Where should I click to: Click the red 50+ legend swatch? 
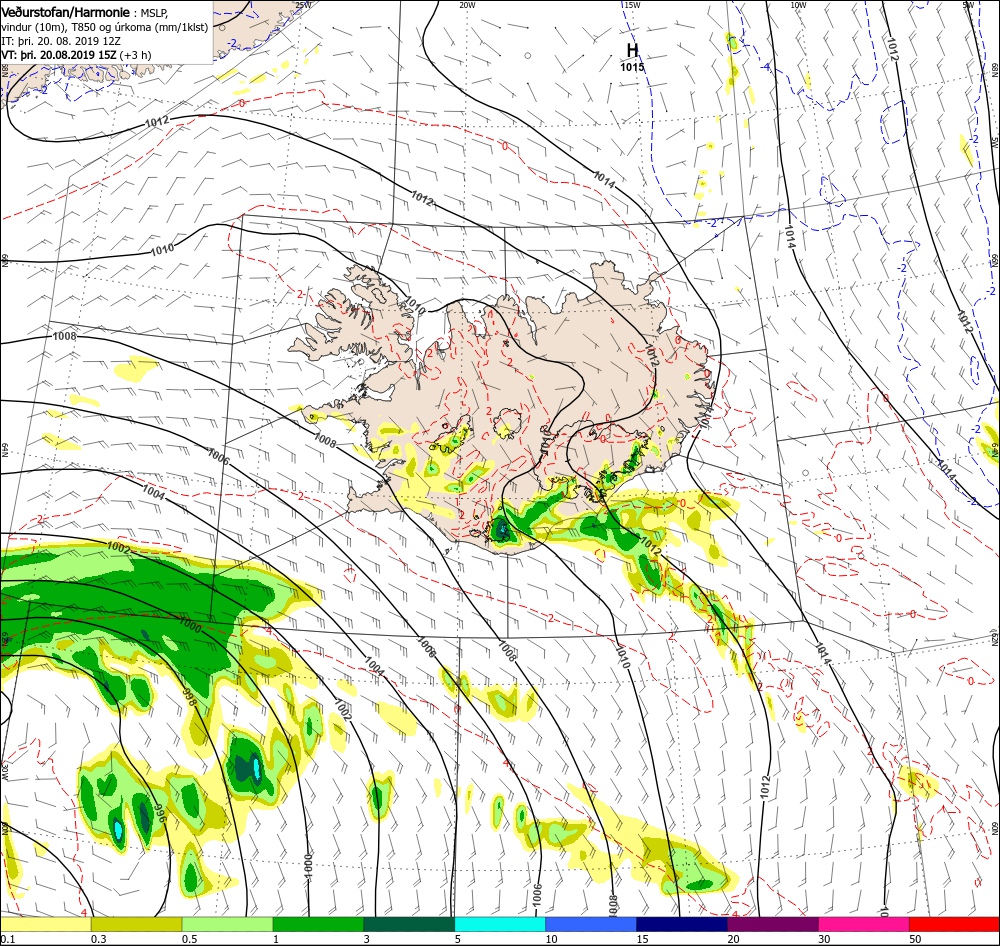tap(954, 925)
